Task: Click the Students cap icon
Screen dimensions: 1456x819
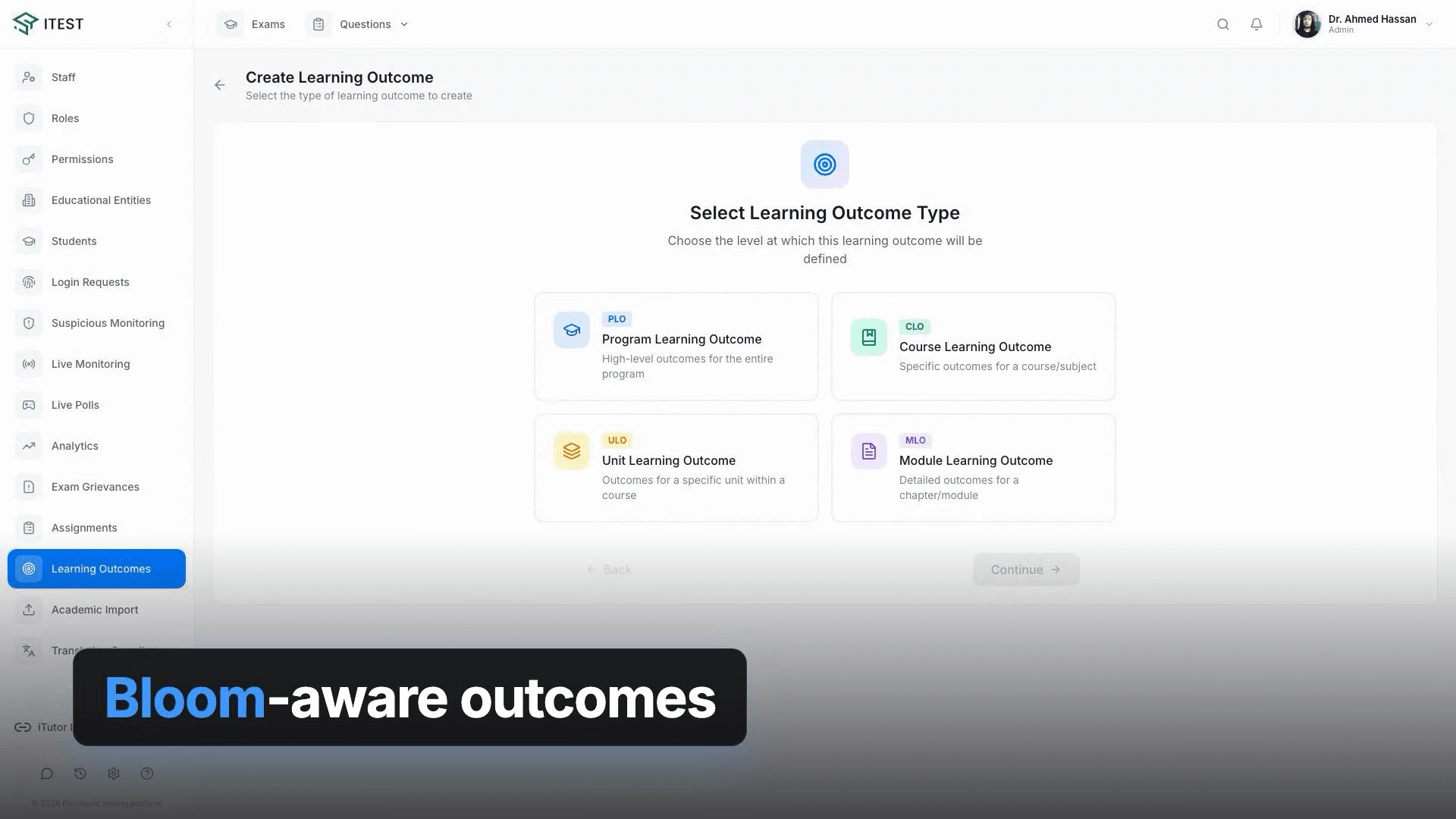Action: pyautogui.click(x=29, y=241)
